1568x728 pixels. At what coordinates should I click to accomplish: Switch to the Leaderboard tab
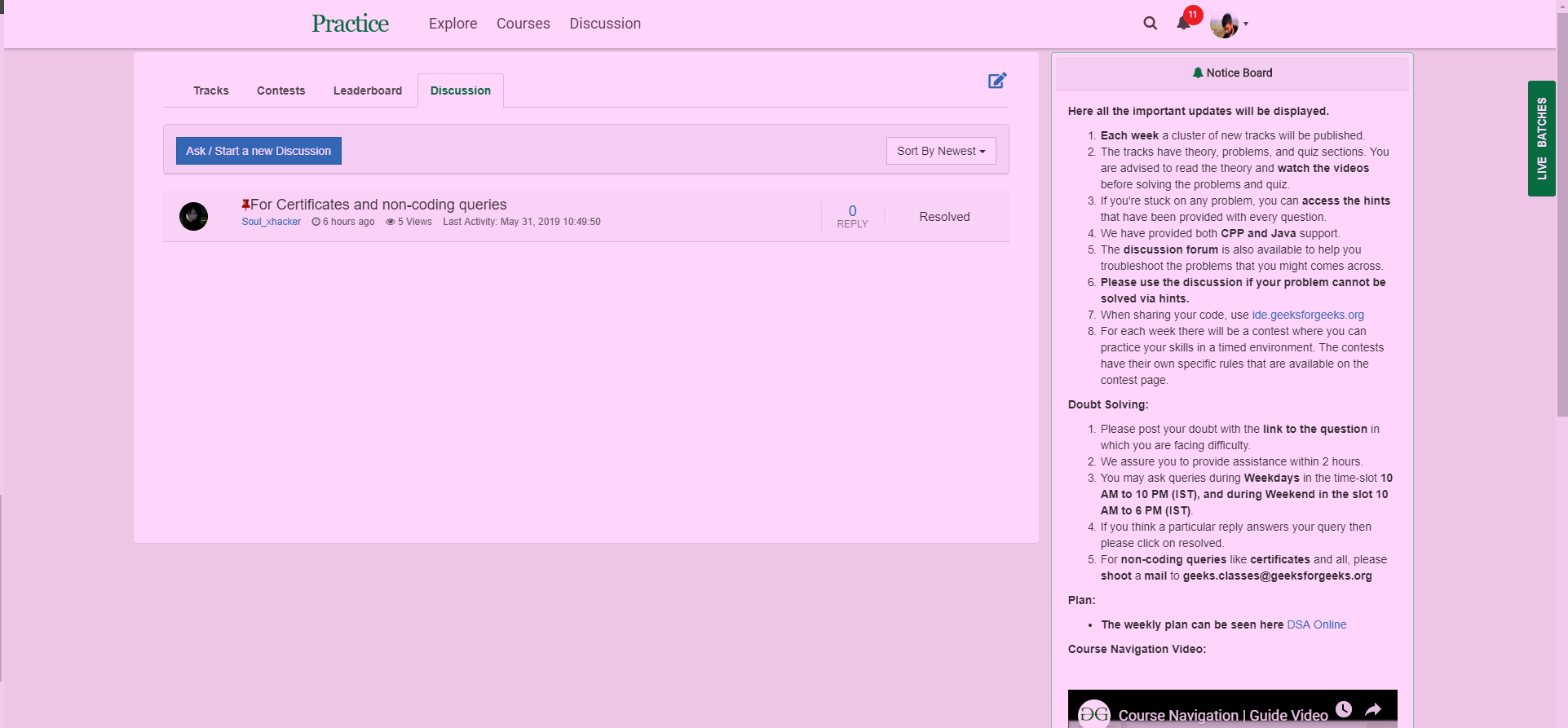point(368,90)
